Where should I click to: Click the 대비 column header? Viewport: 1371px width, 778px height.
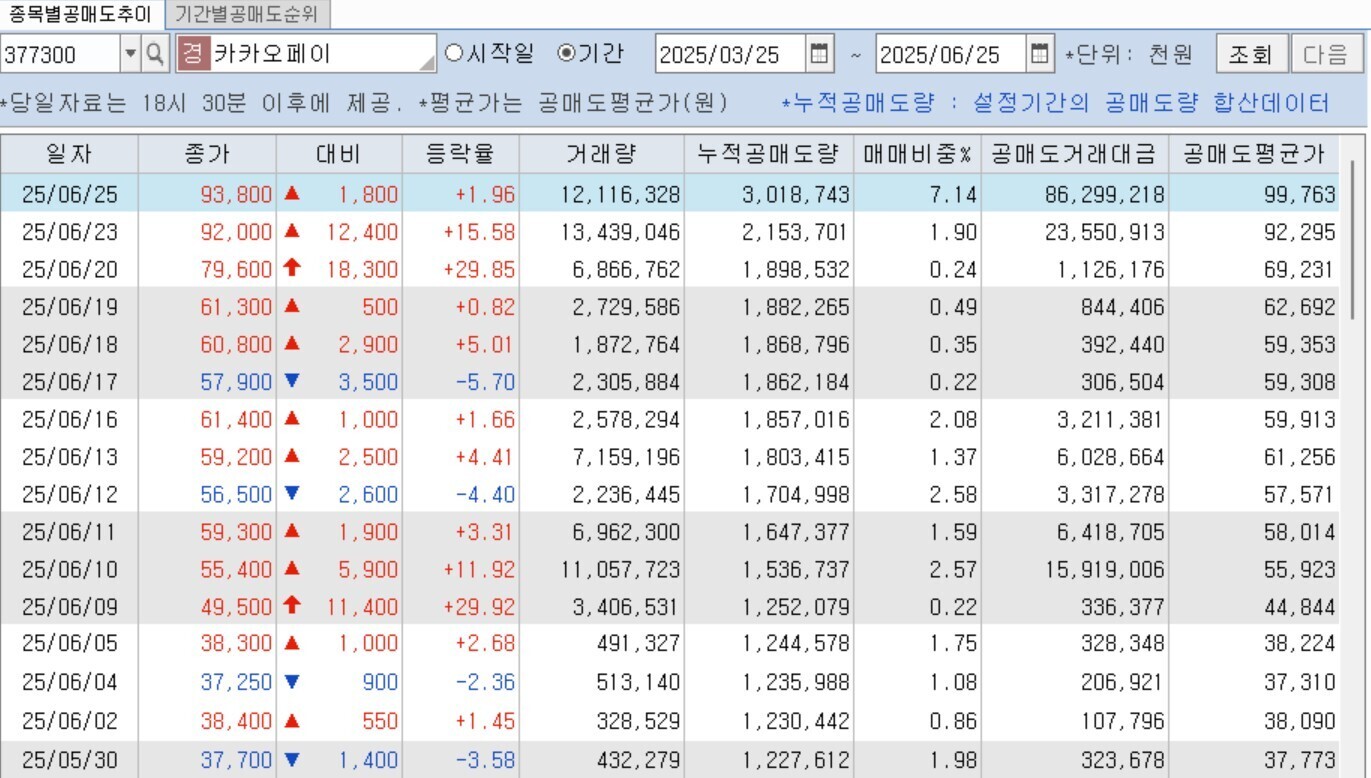click(x=339, y=154)
